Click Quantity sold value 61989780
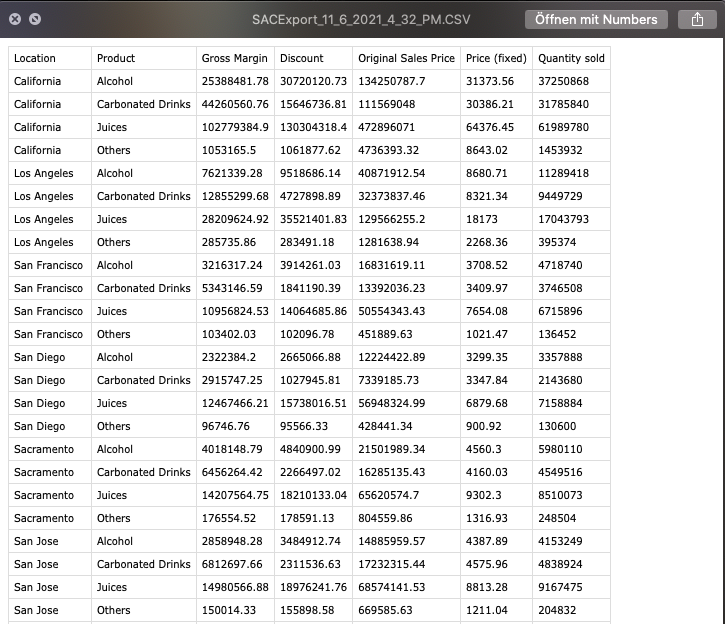This screenshot has width=725, height=624. pyautogui.click(x=563, y=127)
